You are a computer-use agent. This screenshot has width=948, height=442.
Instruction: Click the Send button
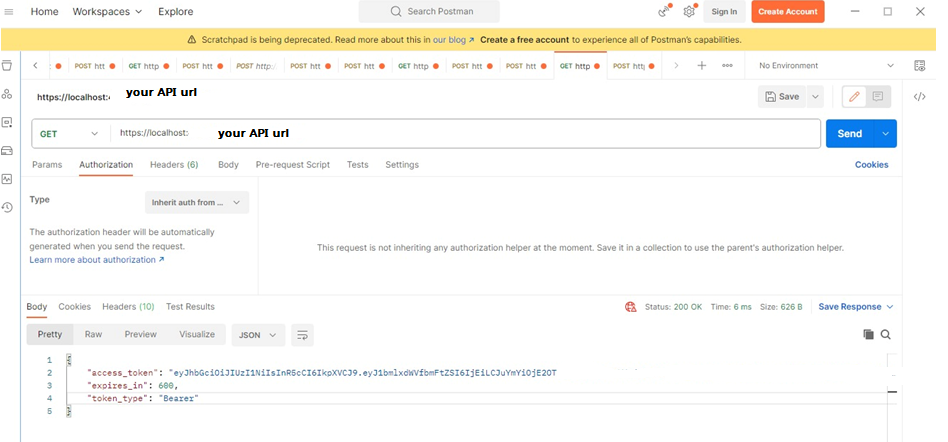tap(850, 134)
